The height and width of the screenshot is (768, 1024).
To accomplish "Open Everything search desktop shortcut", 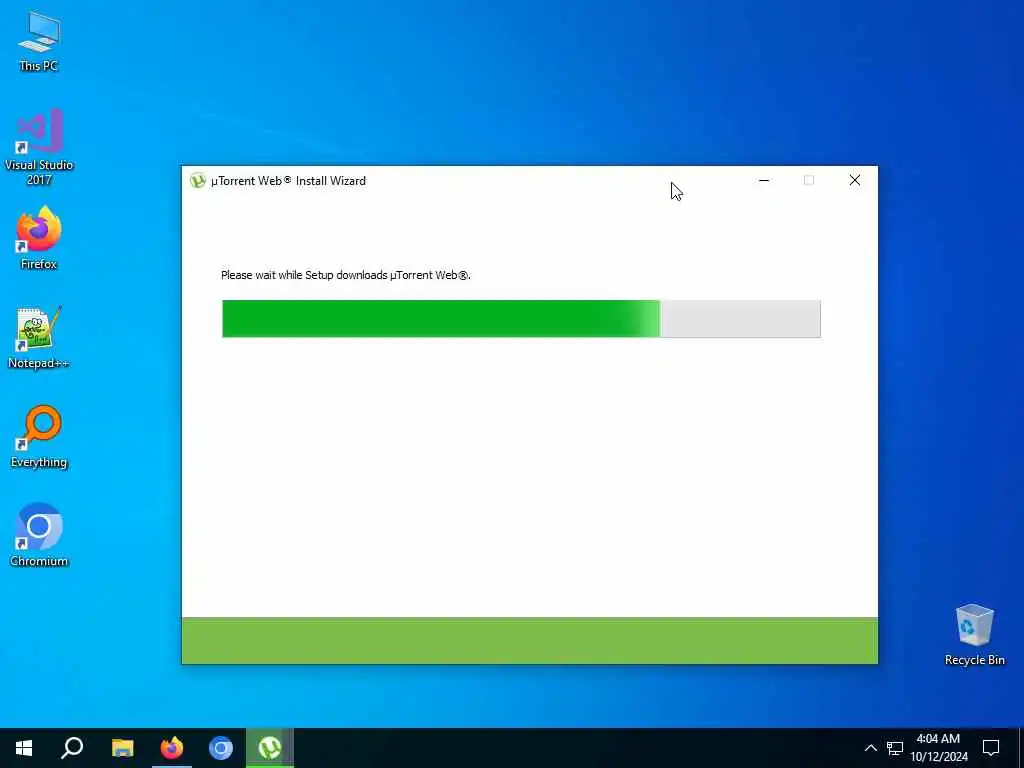I will click(39, 436).
